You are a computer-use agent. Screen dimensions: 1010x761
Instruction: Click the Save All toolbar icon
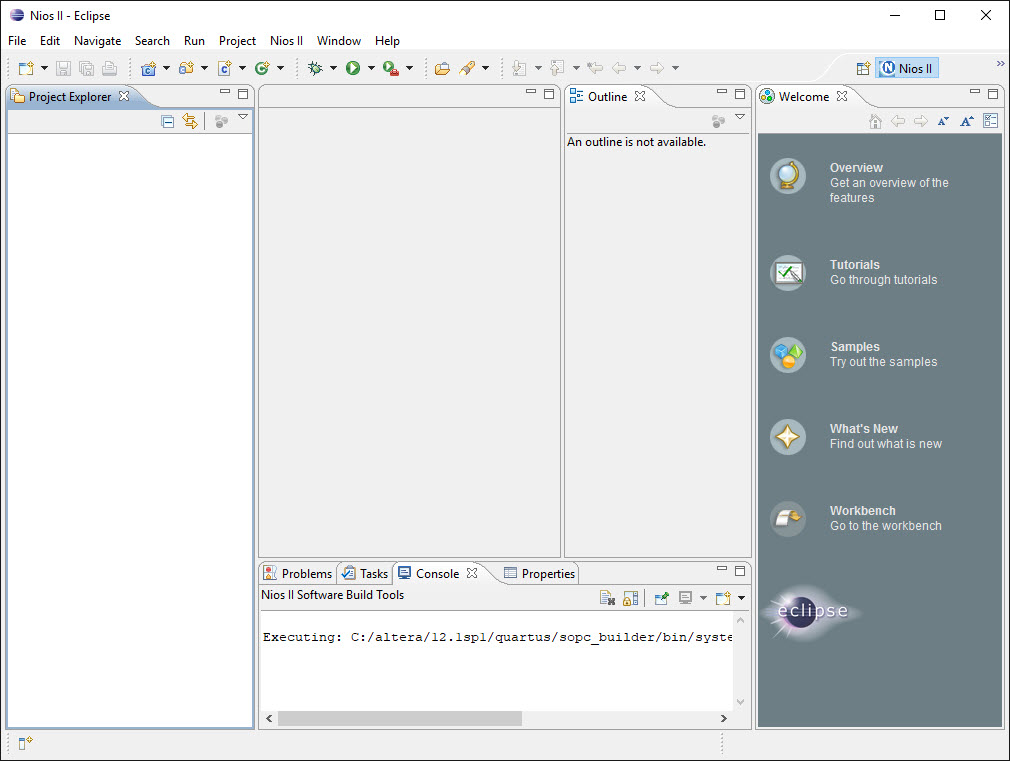click(86, 68)
